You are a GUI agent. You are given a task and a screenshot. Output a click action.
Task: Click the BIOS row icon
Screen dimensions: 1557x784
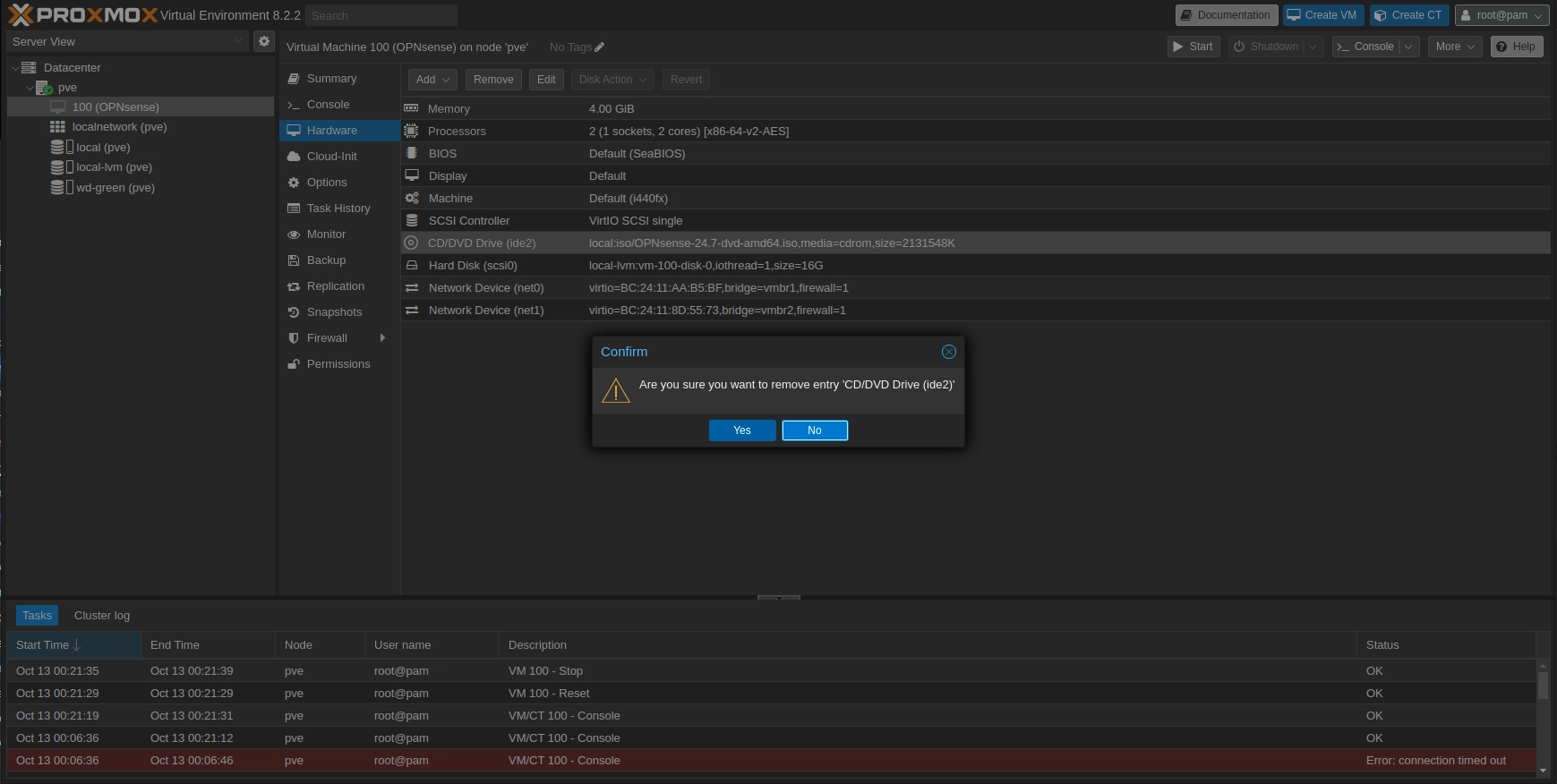point(411,153)
